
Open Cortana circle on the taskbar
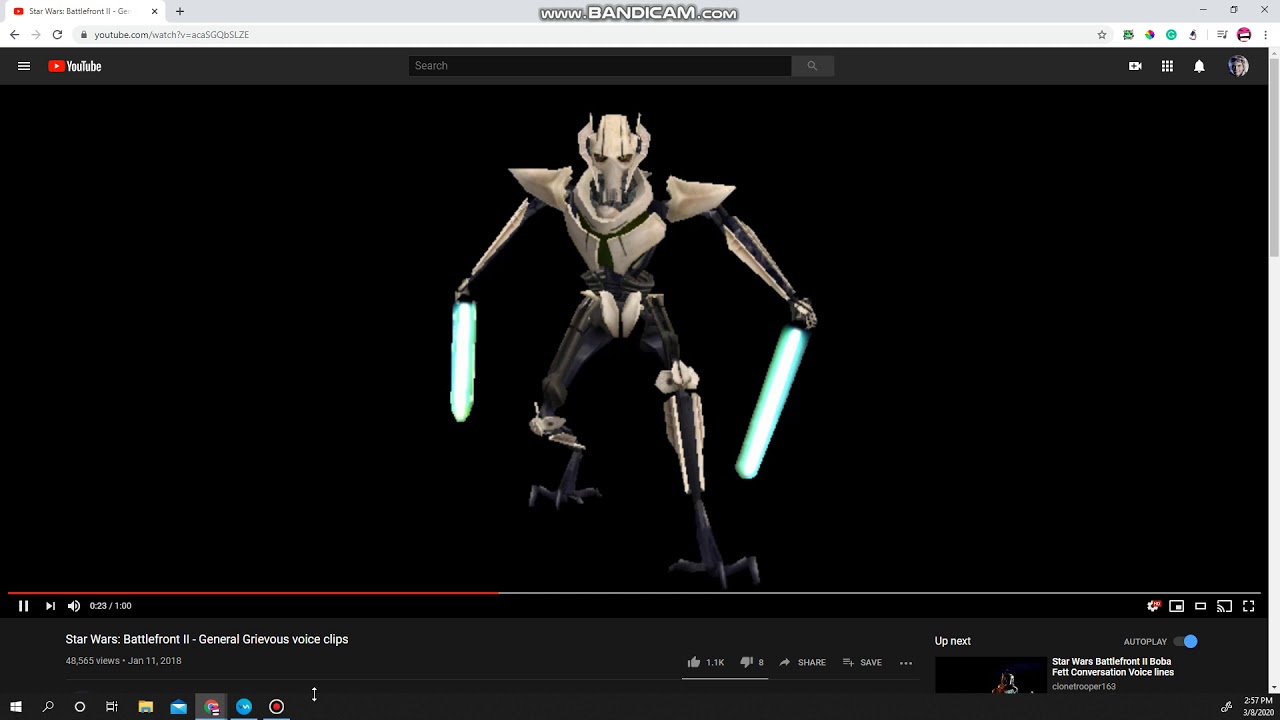click(x=80, y=707)
